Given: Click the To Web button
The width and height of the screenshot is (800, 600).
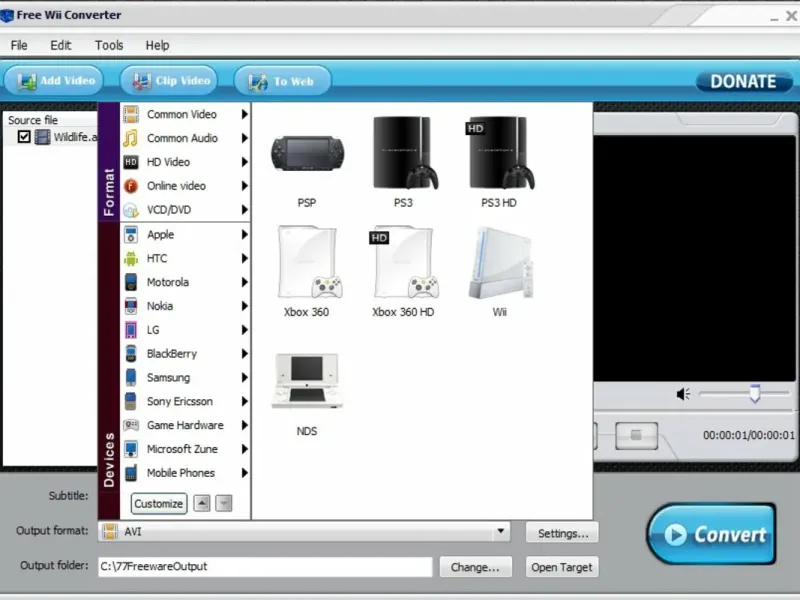Looking at the screenshot, I should (283, 81).
